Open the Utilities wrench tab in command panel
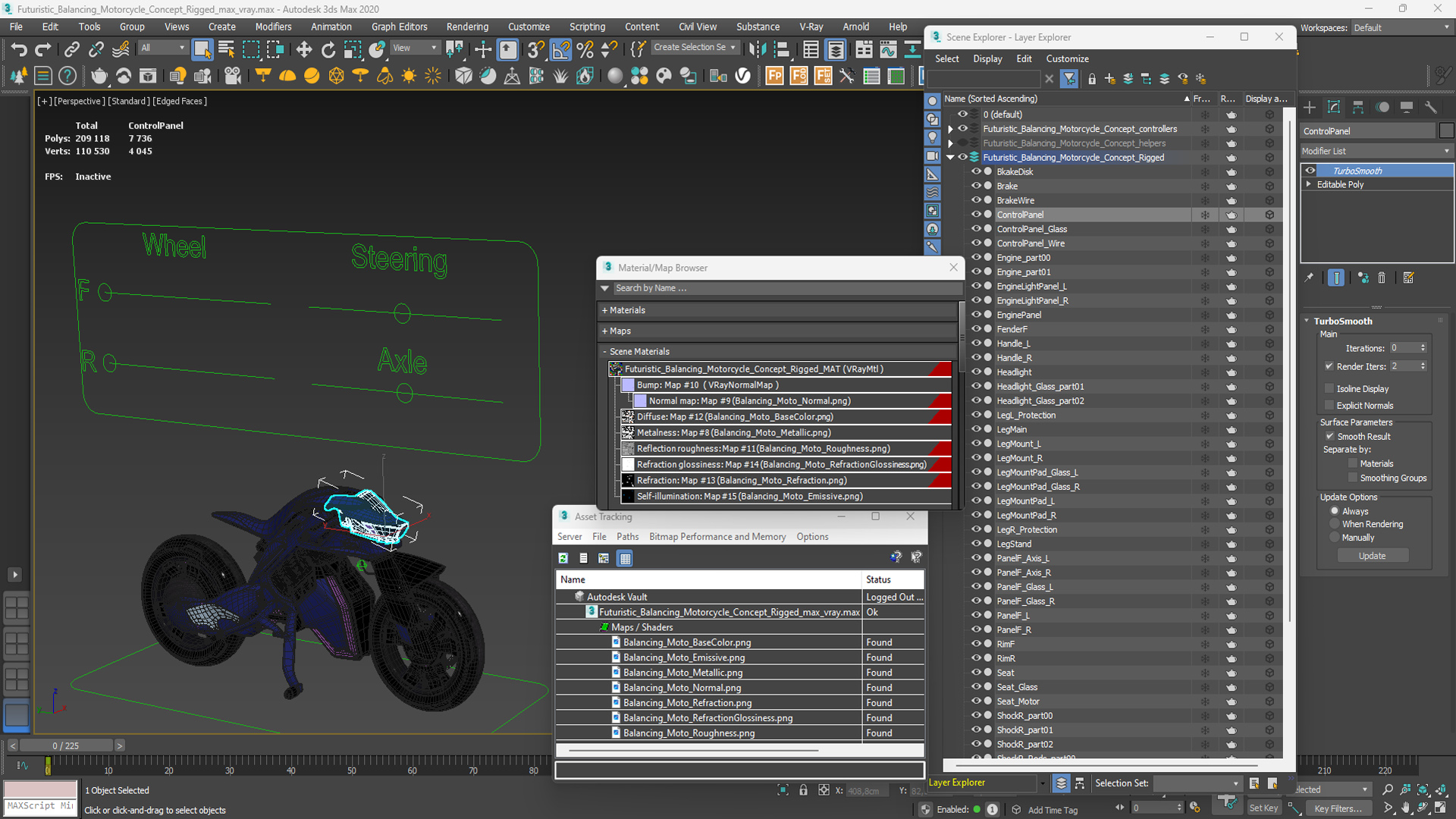Image resolution: width=1456 pixels, height=819 pixels. [1430, 107]
